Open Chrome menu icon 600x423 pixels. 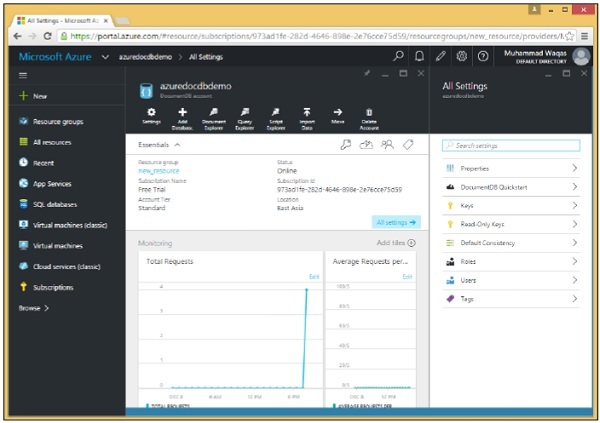point(584,36)
